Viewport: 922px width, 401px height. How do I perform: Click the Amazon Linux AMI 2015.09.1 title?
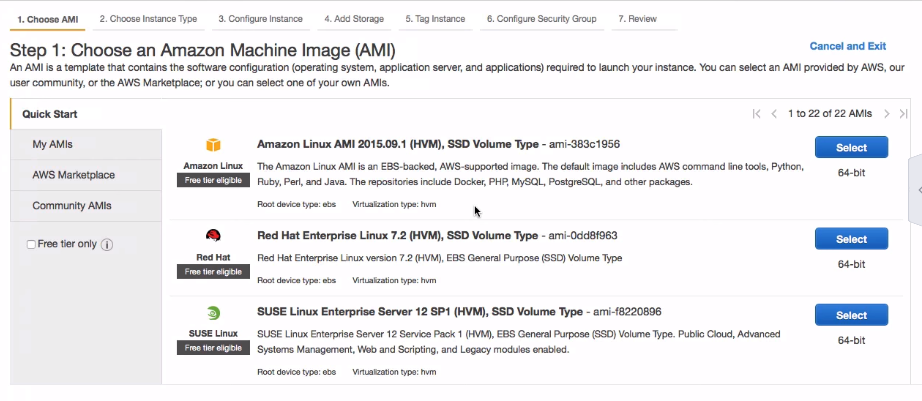397,144
